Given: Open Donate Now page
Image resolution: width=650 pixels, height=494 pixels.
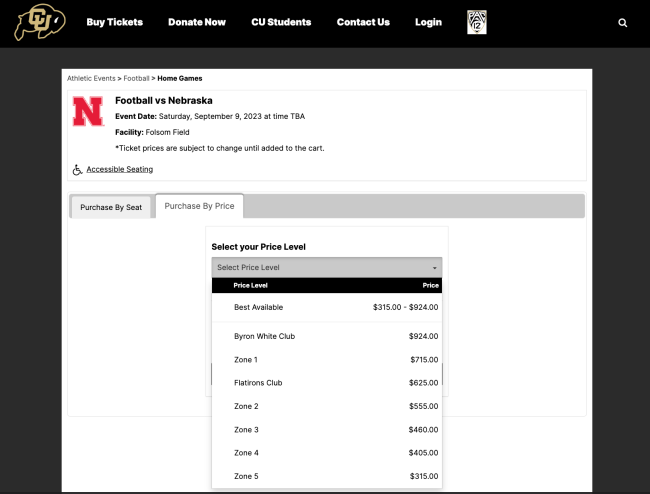Looking at the screenshot, I should point(197,22).
